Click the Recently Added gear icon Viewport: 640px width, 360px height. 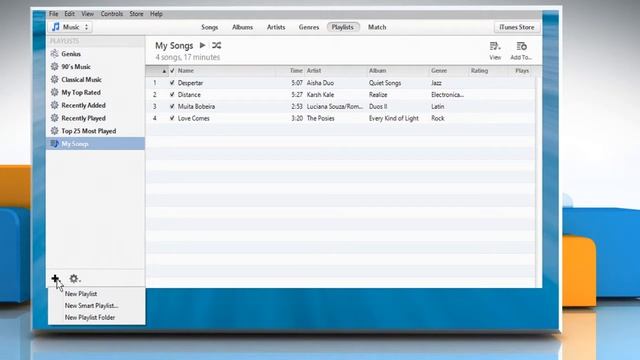tap(54, 105)
